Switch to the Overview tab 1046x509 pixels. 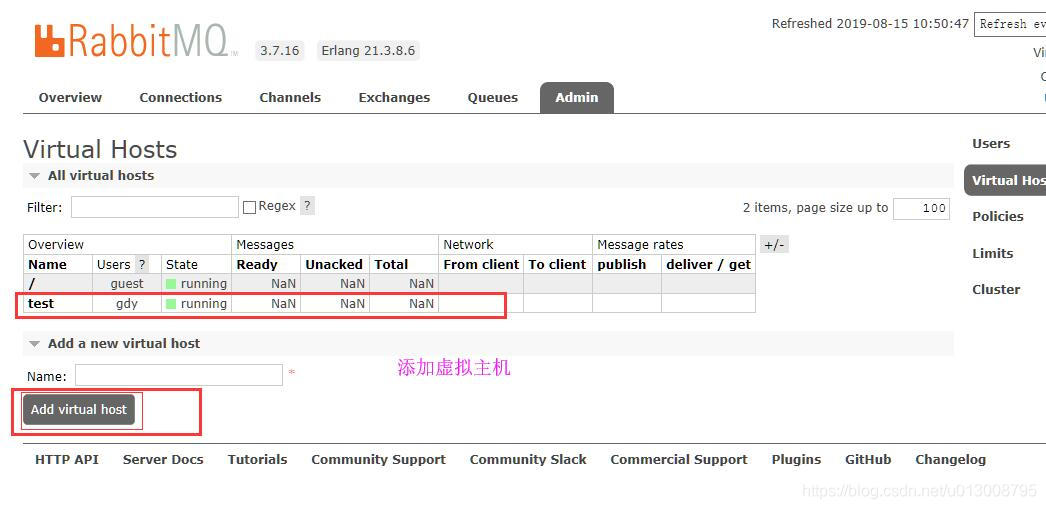[70, 97]
